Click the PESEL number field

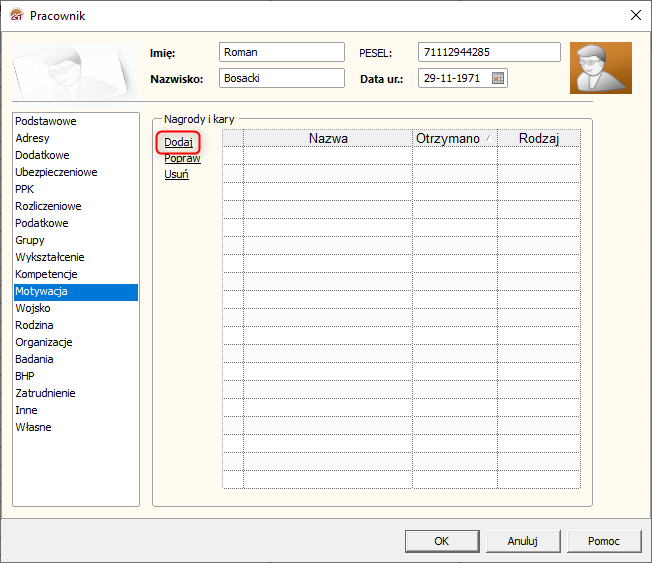489,52
